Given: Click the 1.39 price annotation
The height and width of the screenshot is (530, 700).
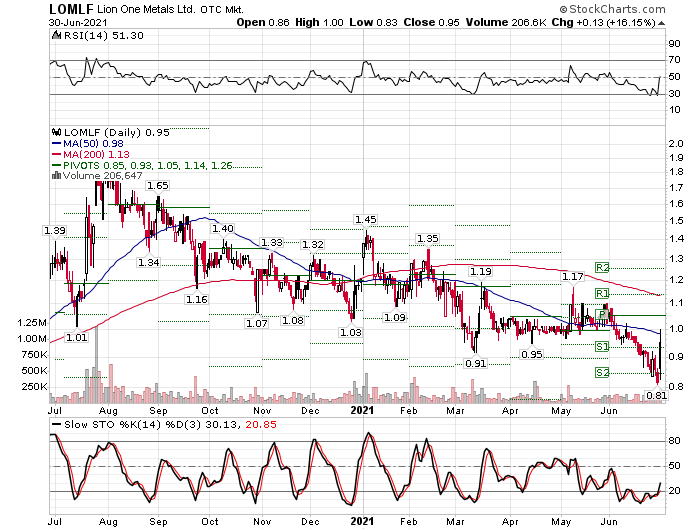Looking at the screenshot, I should (54, 231).
